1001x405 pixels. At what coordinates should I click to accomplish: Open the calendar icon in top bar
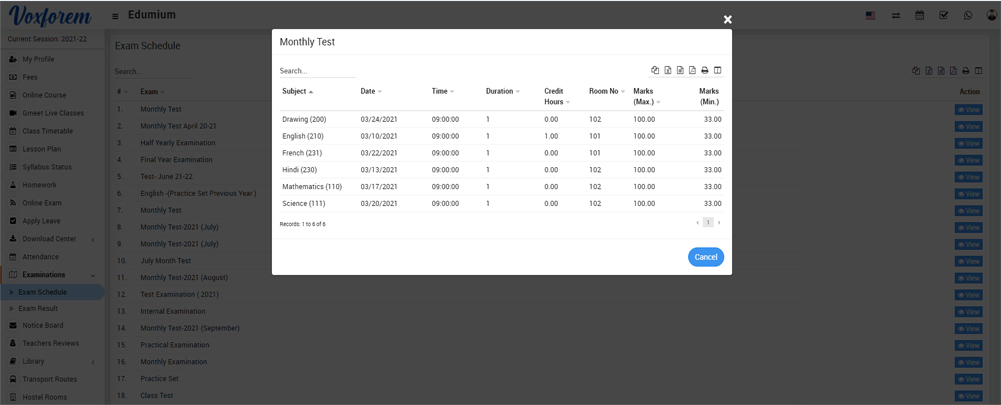[919, 16]
